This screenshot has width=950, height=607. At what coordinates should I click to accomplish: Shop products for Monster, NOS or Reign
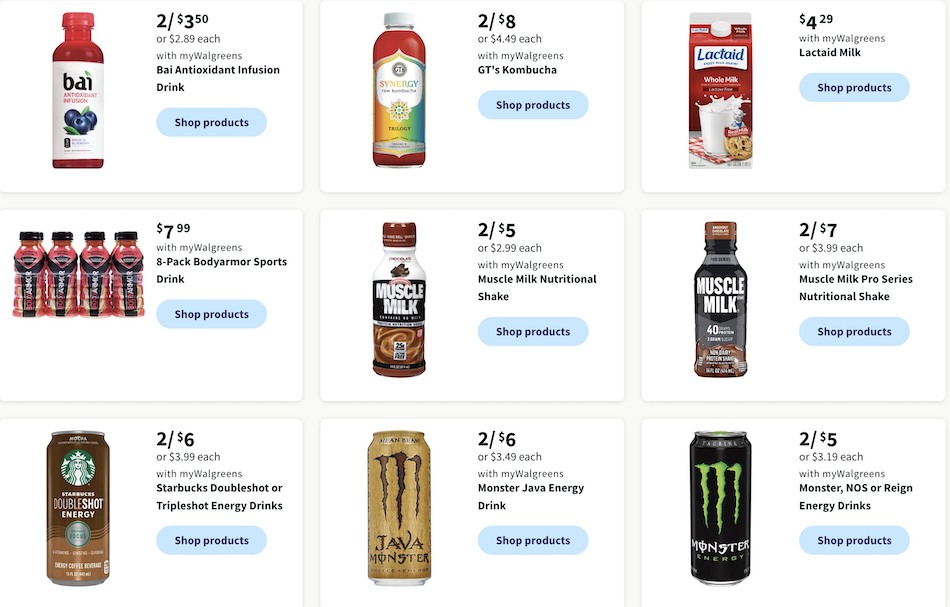tap(854, 540)
